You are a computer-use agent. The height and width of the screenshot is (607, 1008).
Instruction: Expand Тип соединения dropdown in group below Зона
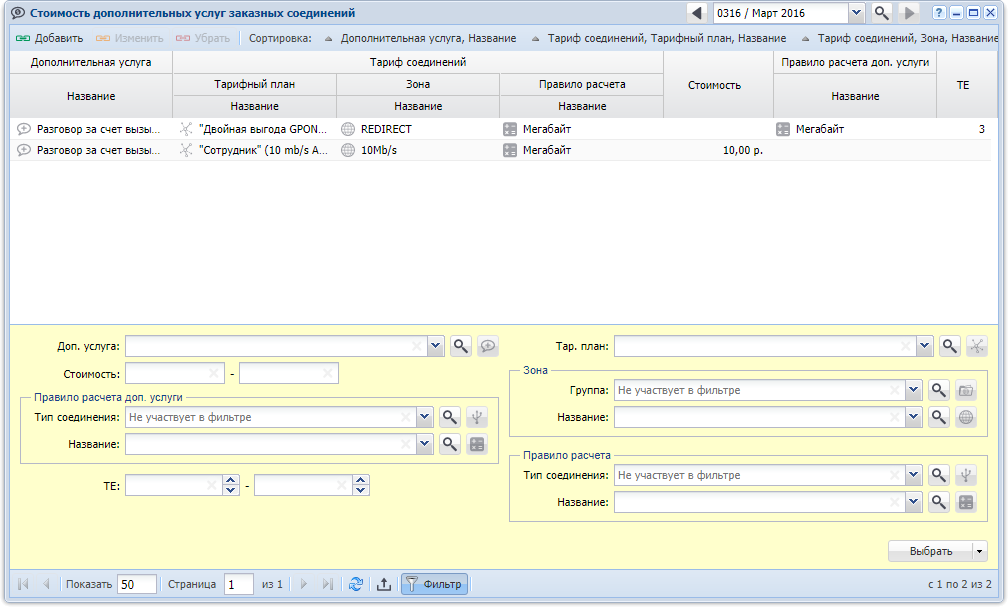[x=914, y=475]
